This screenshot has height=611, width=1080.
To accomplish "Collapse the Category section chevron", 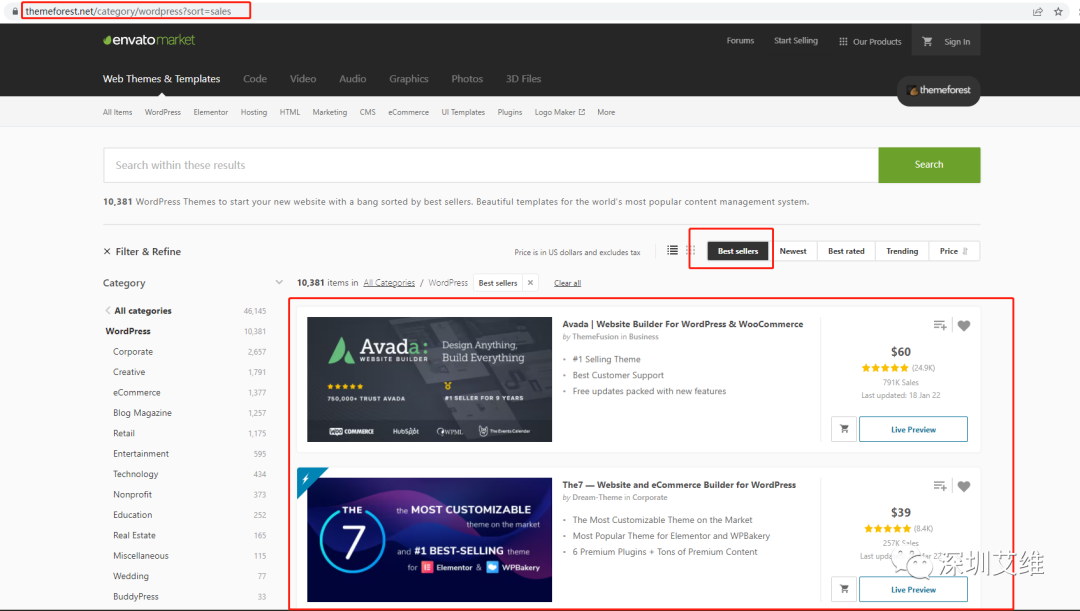I will pyautogui.click(x=279, y=282).
